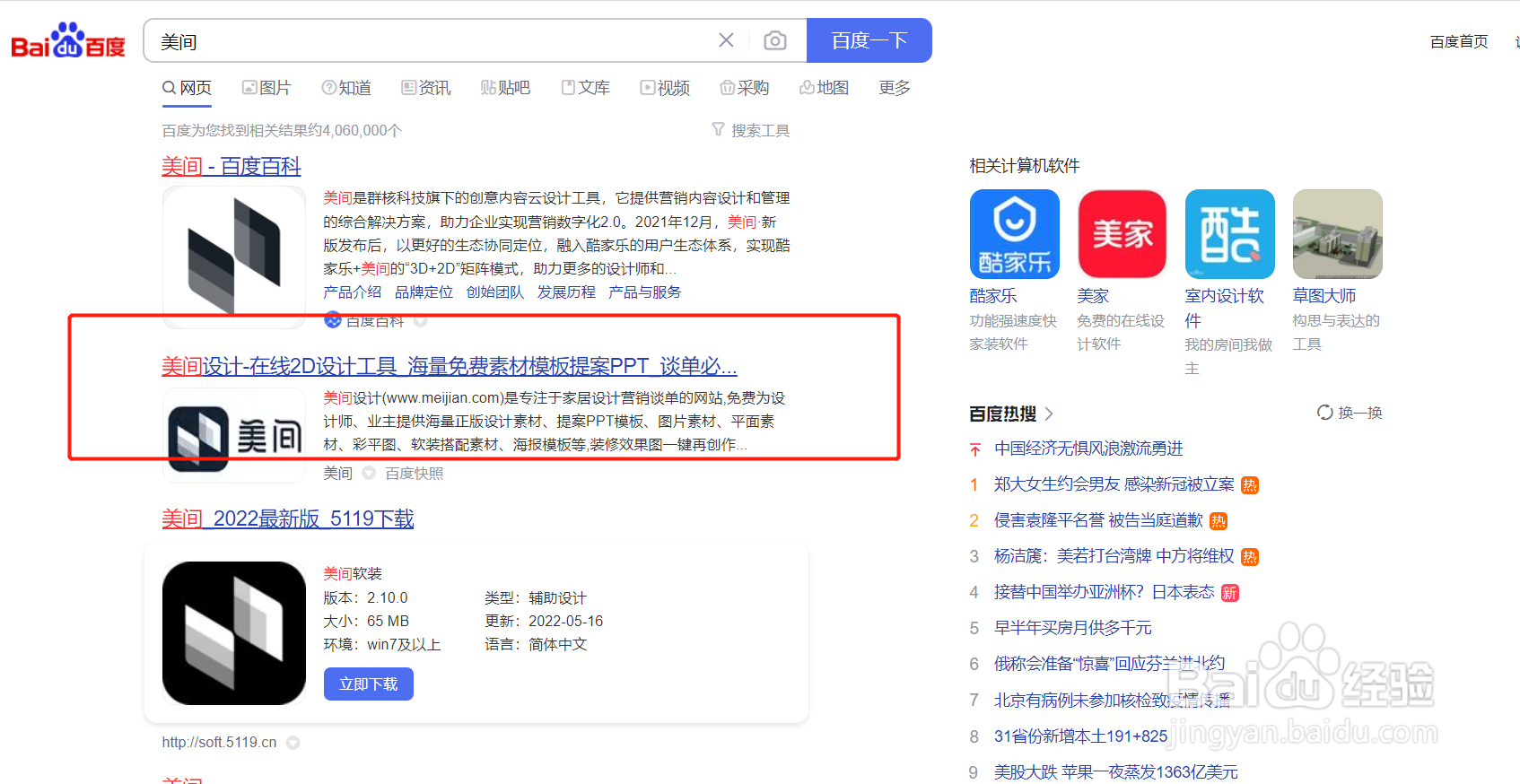This screenshot has height=784, width=1520.
Task: Go to 百度首页
Action: (1459, 41)
